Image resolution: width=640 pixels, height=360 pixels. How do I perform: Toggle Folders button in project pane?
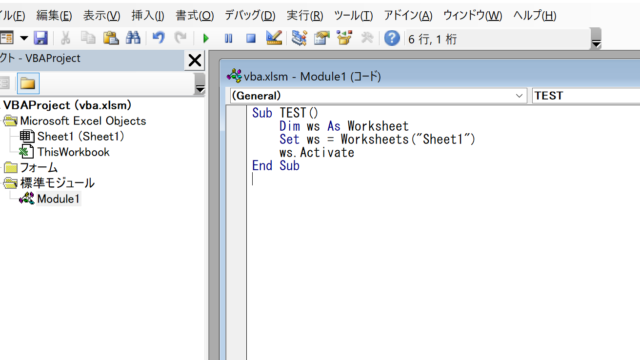click(x=28, y=84)
